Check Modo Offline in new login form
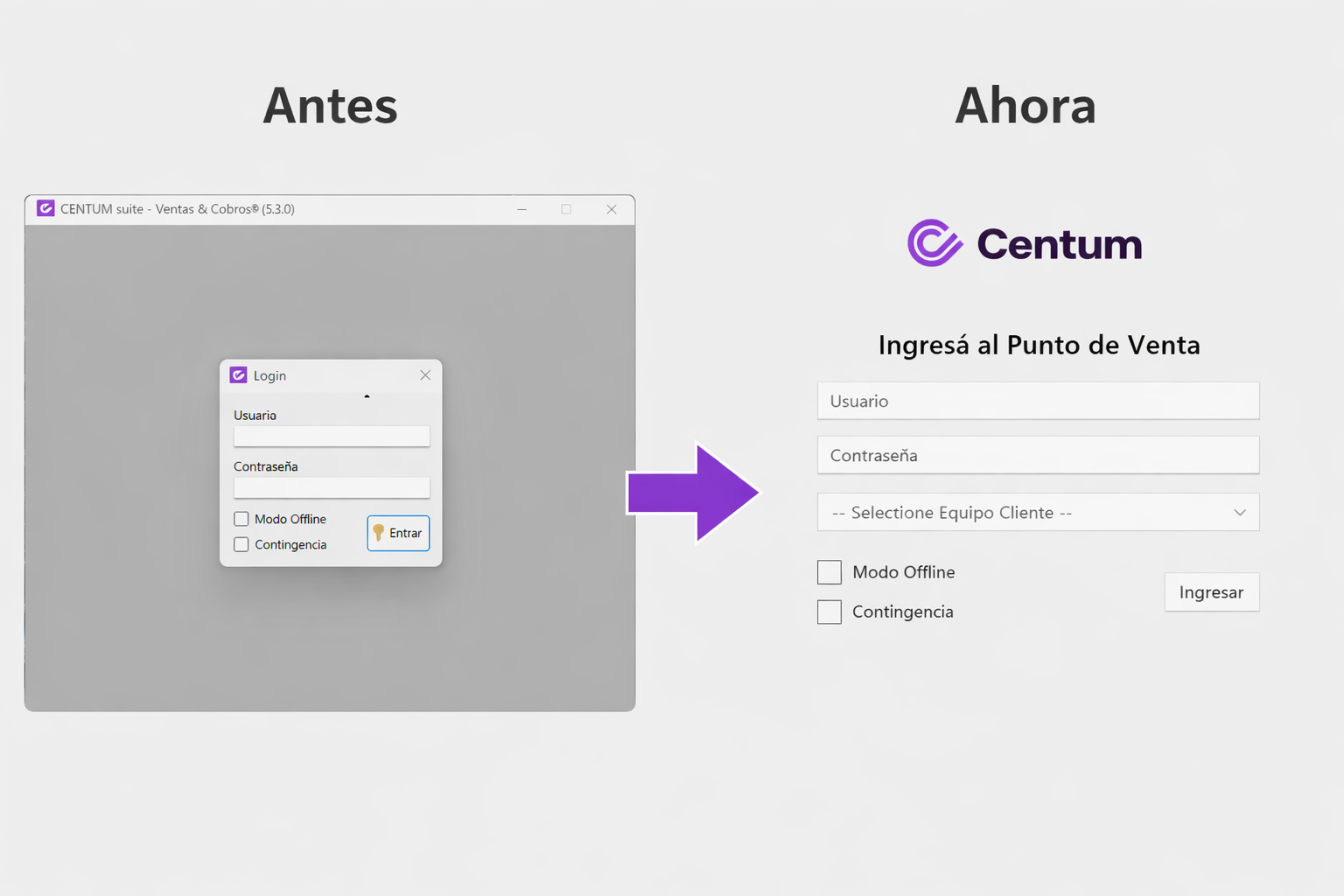The width and height of the screenshot is (1344, 896). (829, 572)
